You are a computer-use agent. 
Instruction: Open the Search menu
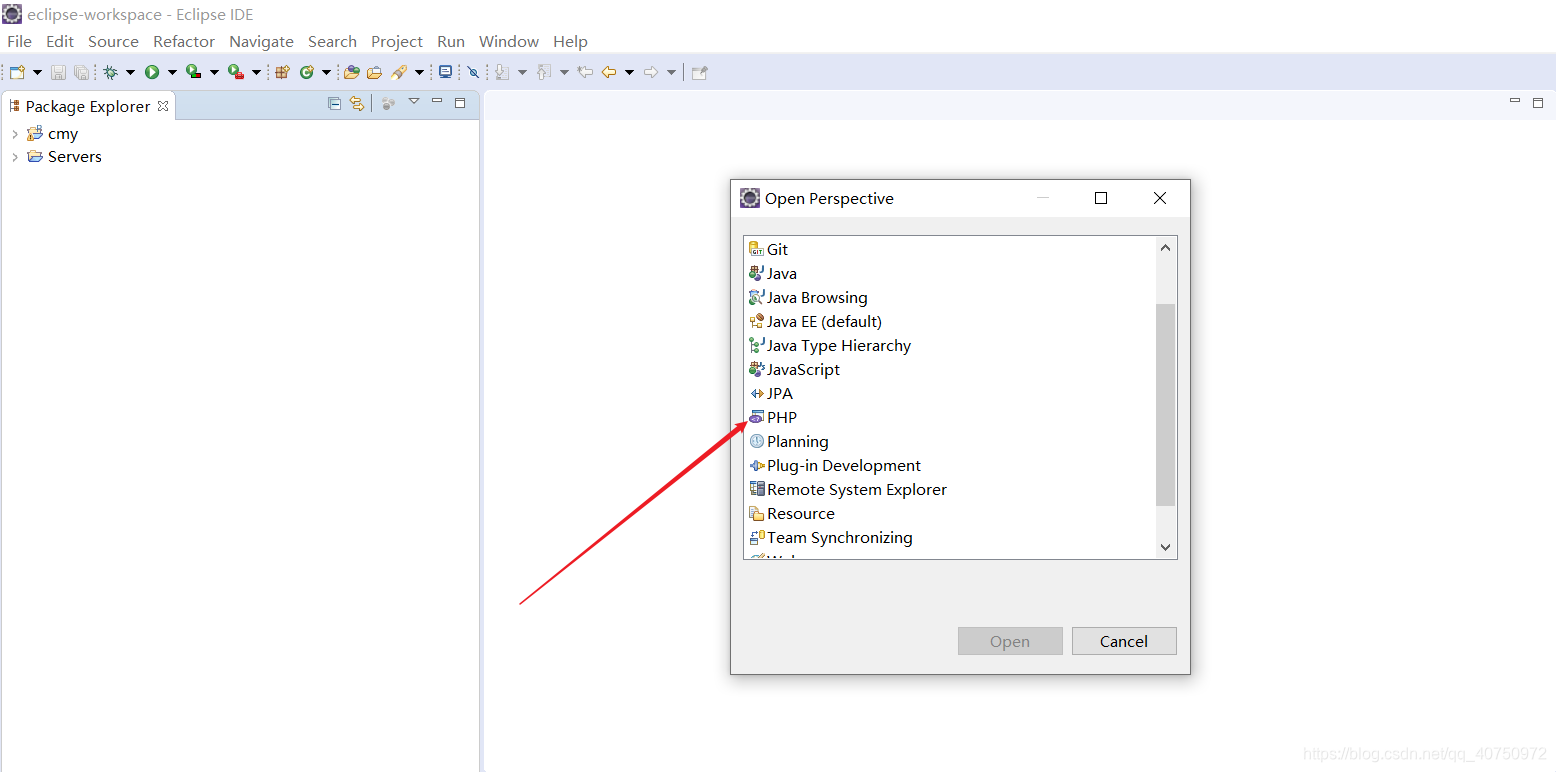[x=332, y=41]
